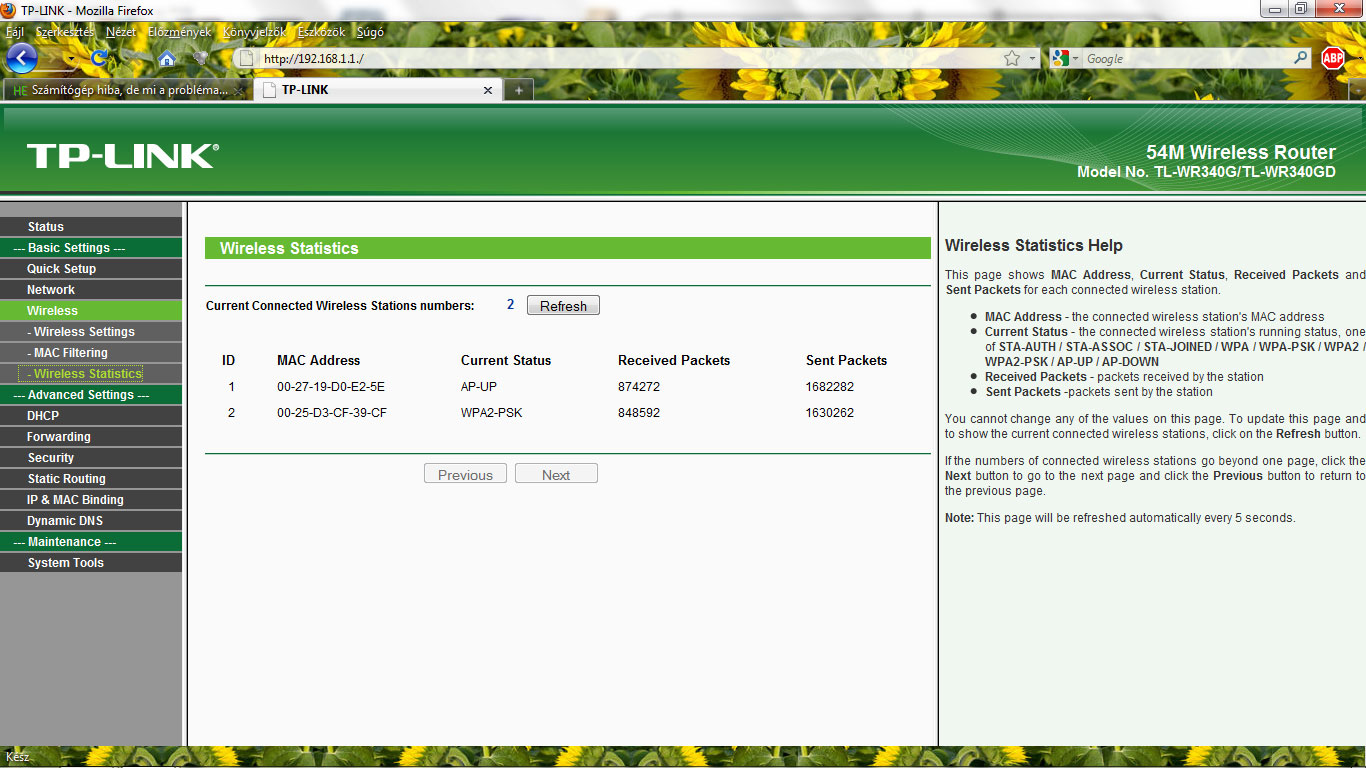The width and height of the screenshot is (1366, 768).
Task: Open the Dynamic DNS section
Action: [91, 521]
